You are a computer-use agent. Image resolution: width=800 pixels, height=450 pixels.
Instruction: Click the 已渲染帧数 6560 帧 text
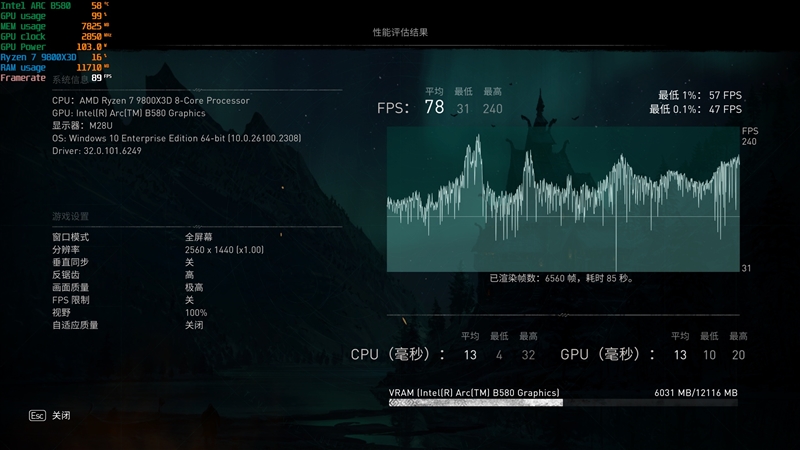pos(561,279)
